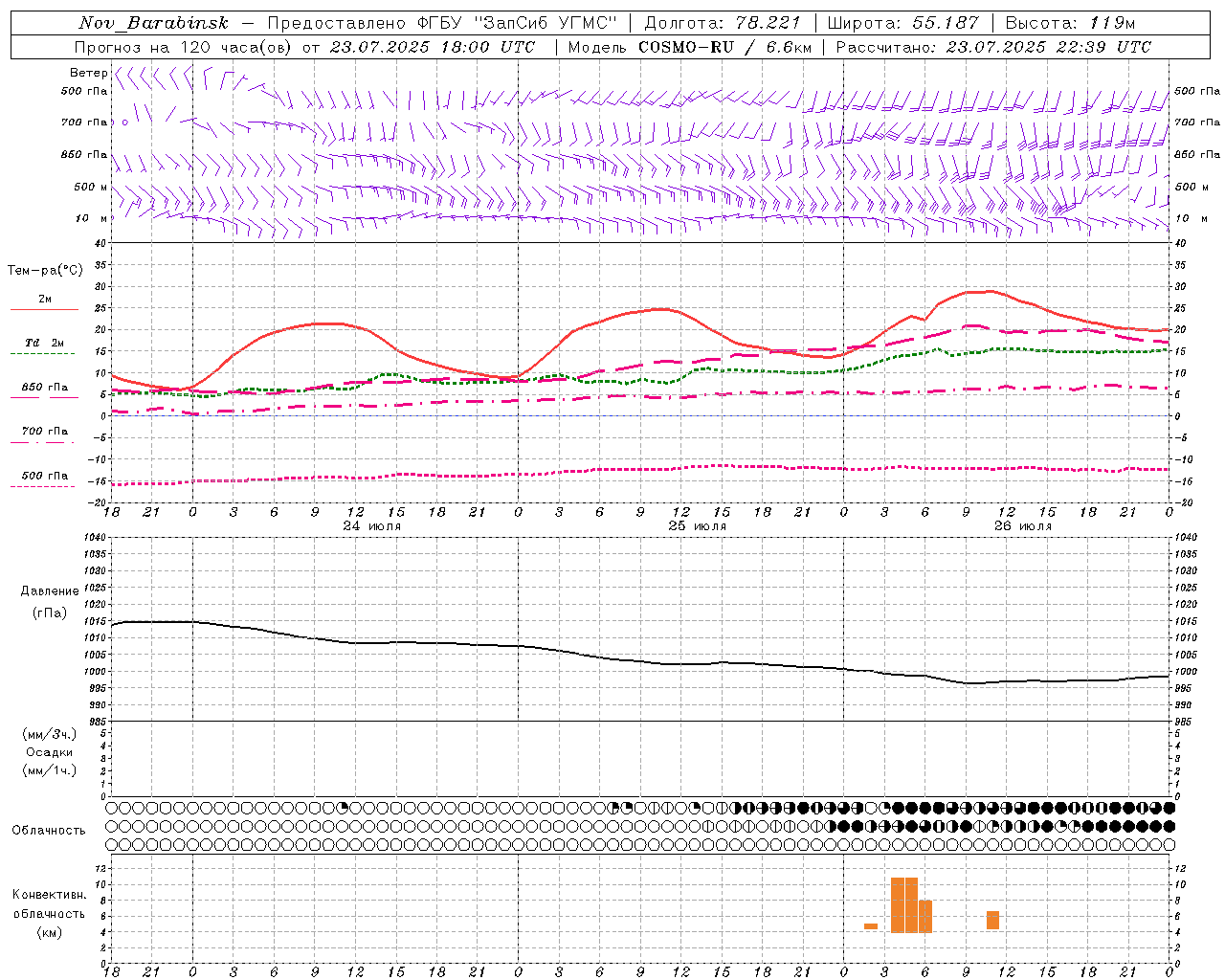
Task: Click the Nov_Barabinsk station title
Action: (153, 23)
